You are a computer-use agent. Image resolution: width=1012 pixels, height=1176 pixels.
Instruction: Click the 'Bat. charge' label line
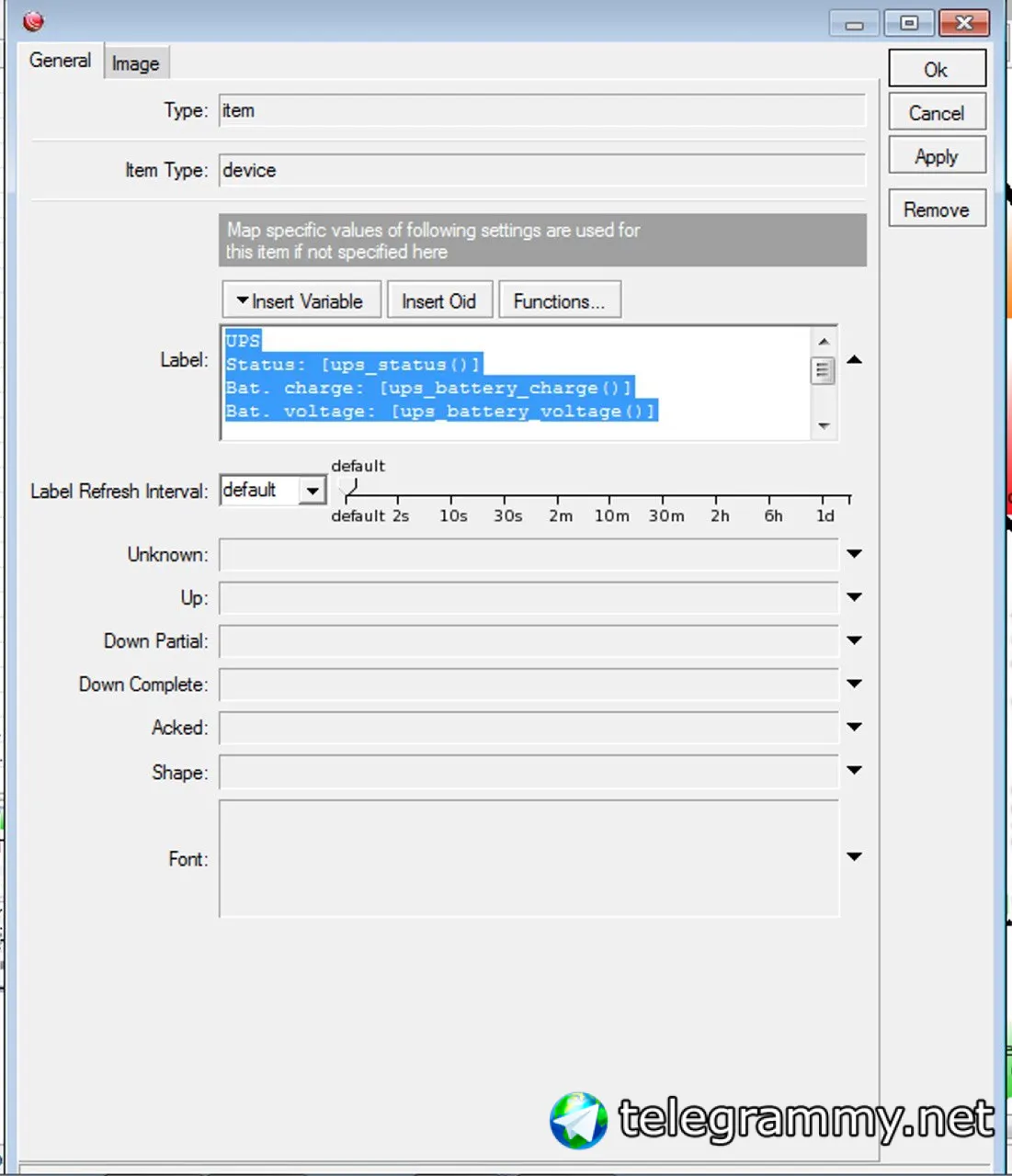(x=429, y=388)
